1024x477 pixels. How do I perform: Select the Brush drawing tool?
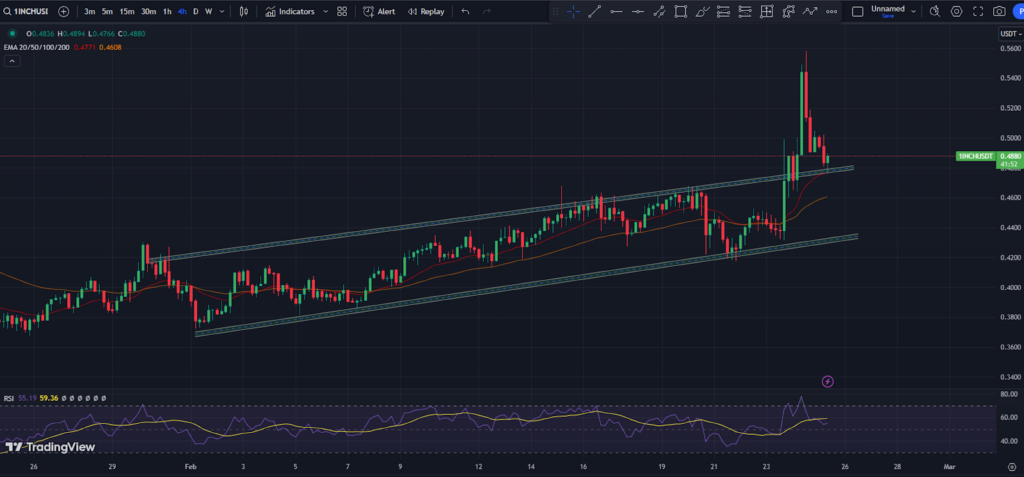tap(702, 11)
